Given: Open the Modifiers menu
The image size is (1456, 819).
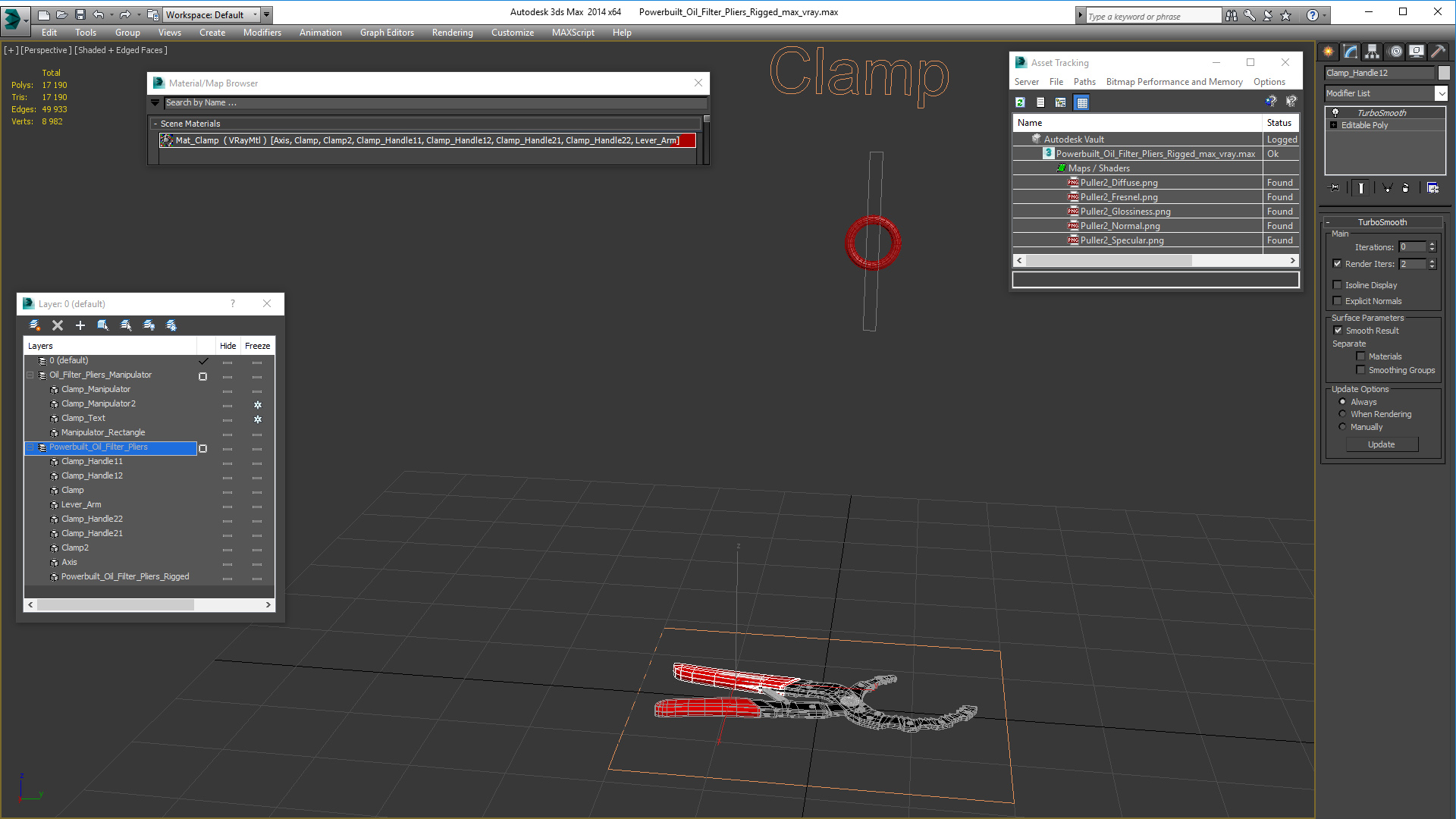Looking at the screenshot, I should [x=262, y=33].
